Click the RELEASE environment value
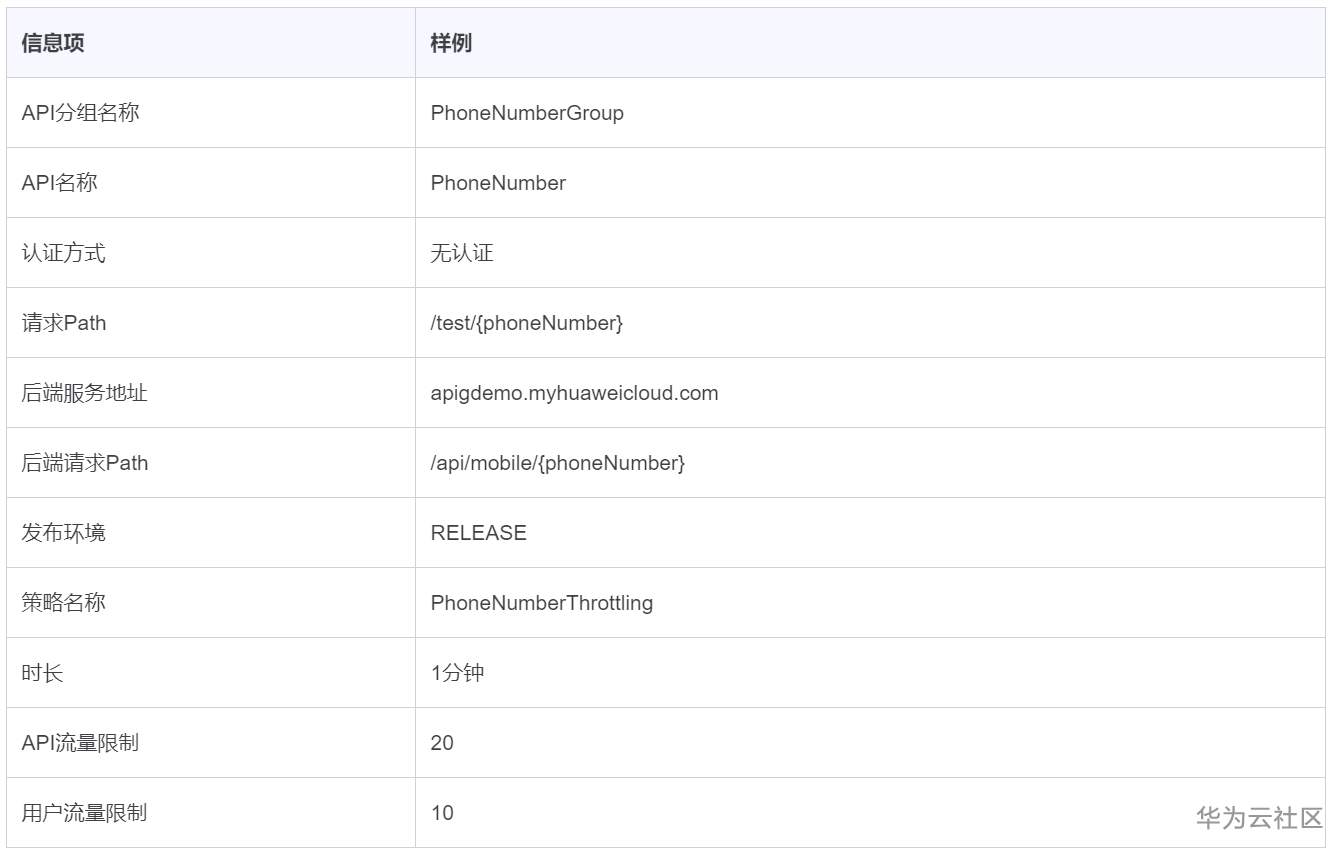The width and height of the screenshot is (1343, 858). coord(478,533)
